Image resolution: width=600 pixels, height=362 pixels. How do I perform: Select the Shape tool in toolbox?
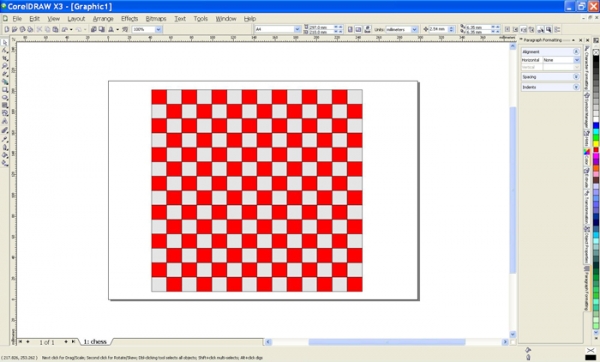[x=5, y=50]
